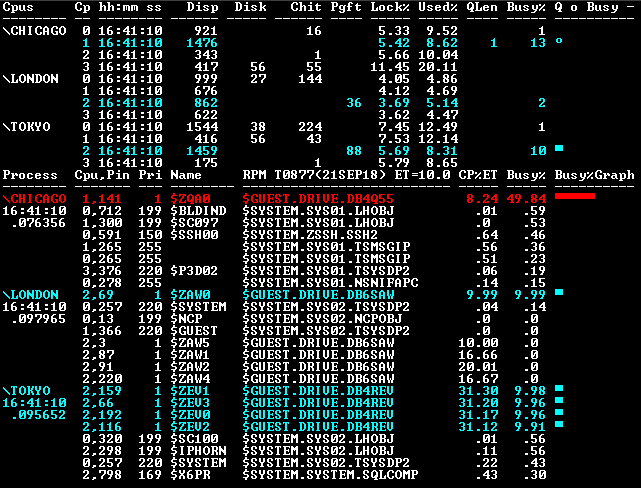This screenshot has width=641, height=488.
Task: Click the $SYSTEM.SYS02.NCPOBJ program name
Action: pyautogui.click(x=322, y=319)
